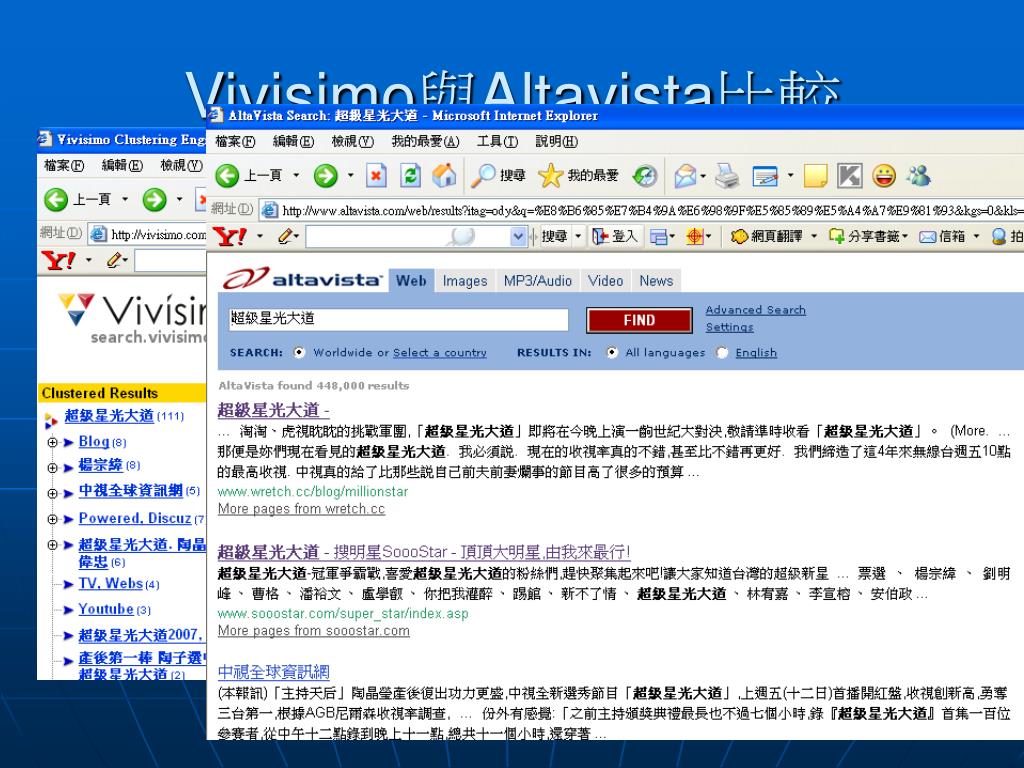Viewport: 1024px width, 768px height.
Task: Go to Home page icon
Action: (444, 175)
